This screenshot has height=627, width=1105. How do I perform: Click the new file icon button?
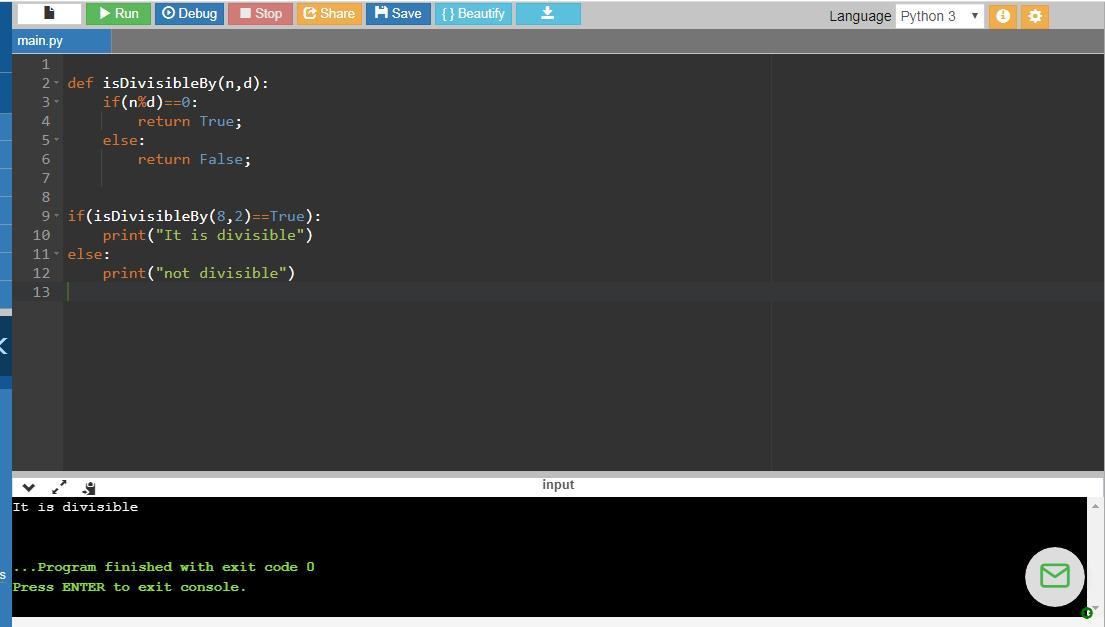coord(48,14)
